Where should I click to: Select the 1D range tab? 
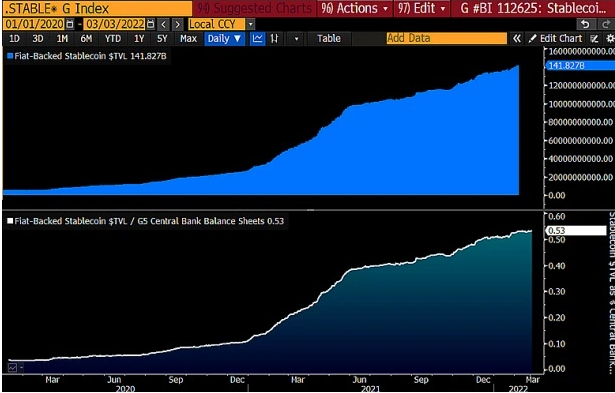click(x=15, y=38)
